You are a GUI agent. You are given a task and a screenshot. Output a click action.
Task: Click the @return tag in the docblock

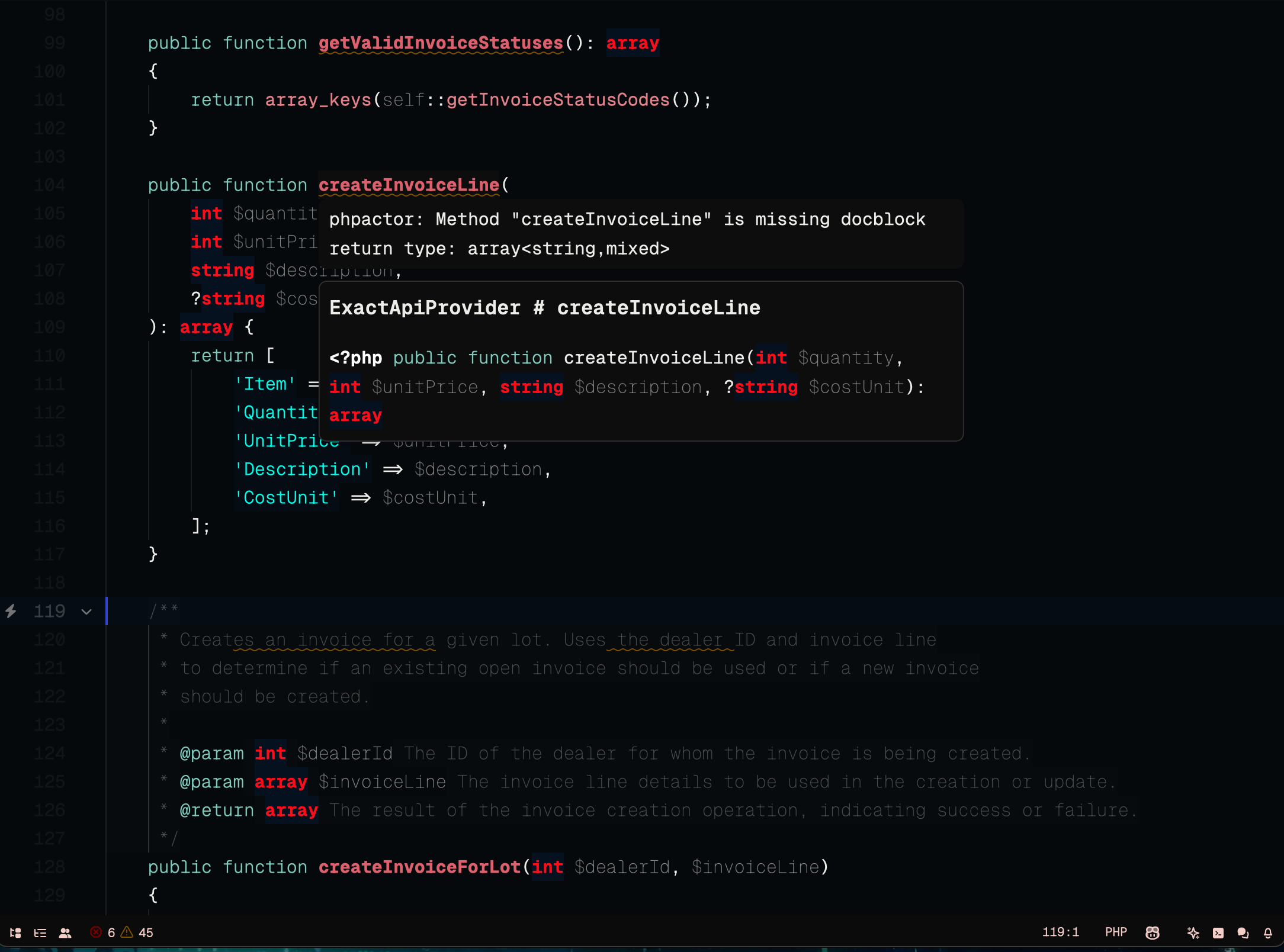[x=217, y=811]
